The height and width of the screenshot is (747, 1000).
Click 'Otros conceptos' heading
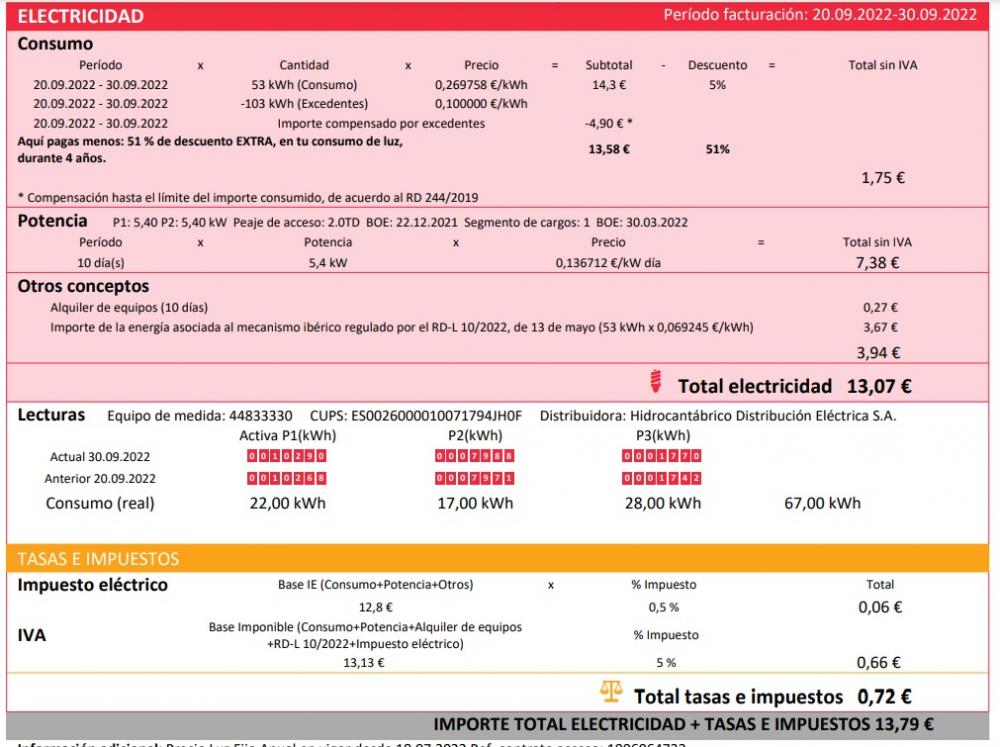coord(83,286)
